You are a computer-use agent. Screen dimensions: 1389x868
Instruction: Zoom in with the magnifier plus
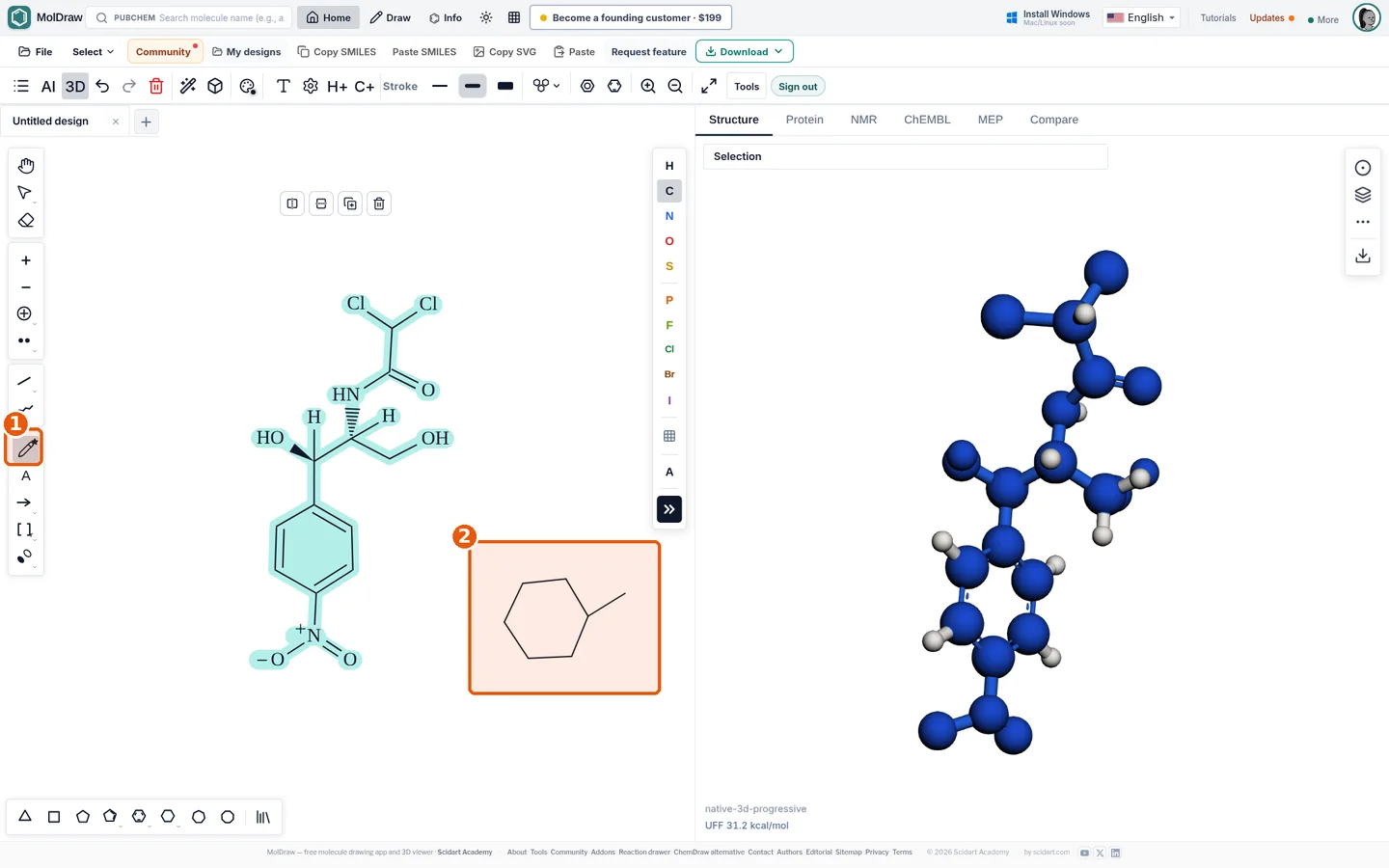pos(648,86)
